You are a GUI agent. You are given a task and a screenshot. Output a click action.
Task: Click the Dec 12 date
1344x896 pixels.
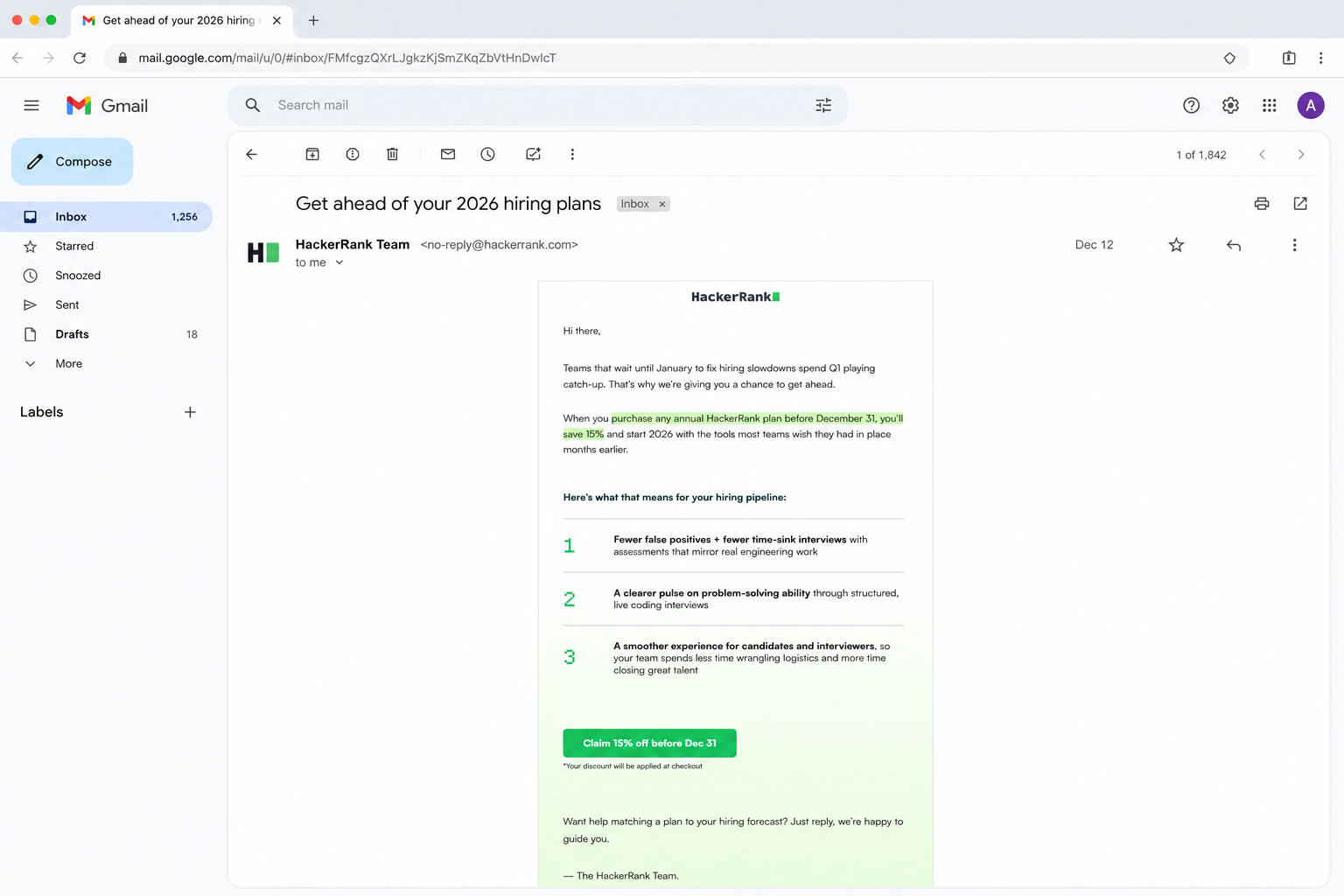pos(1094,245)
